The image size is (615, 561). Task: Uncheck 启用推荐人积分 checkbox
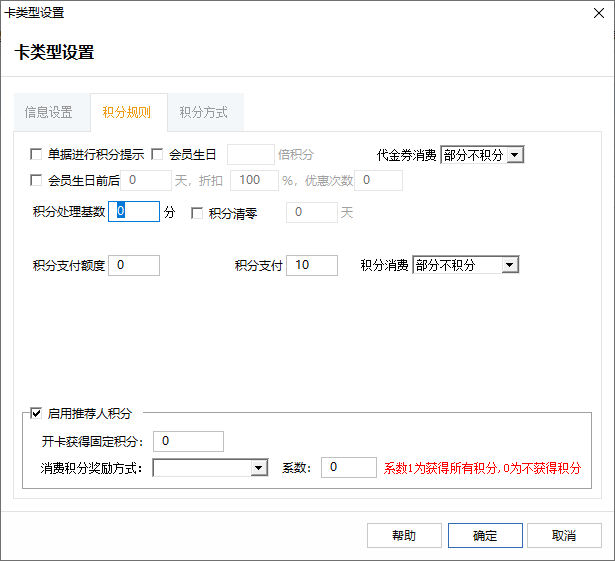36,413
